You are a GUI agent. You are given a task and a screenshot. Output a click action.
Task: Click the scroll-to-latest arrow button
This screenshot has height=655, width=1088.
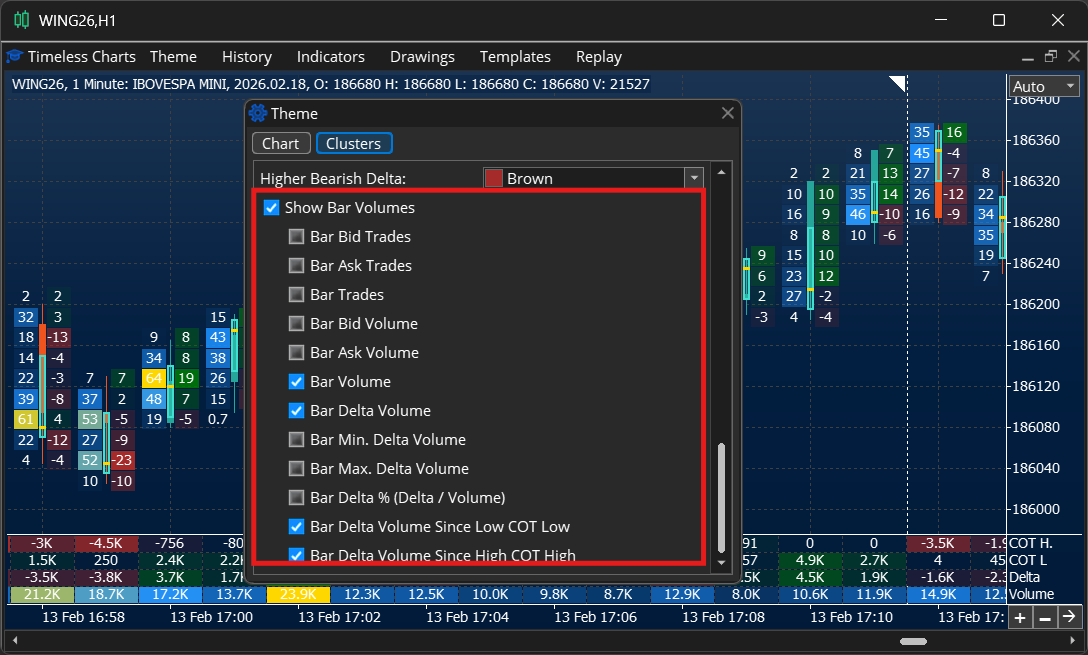point(1070,617)
